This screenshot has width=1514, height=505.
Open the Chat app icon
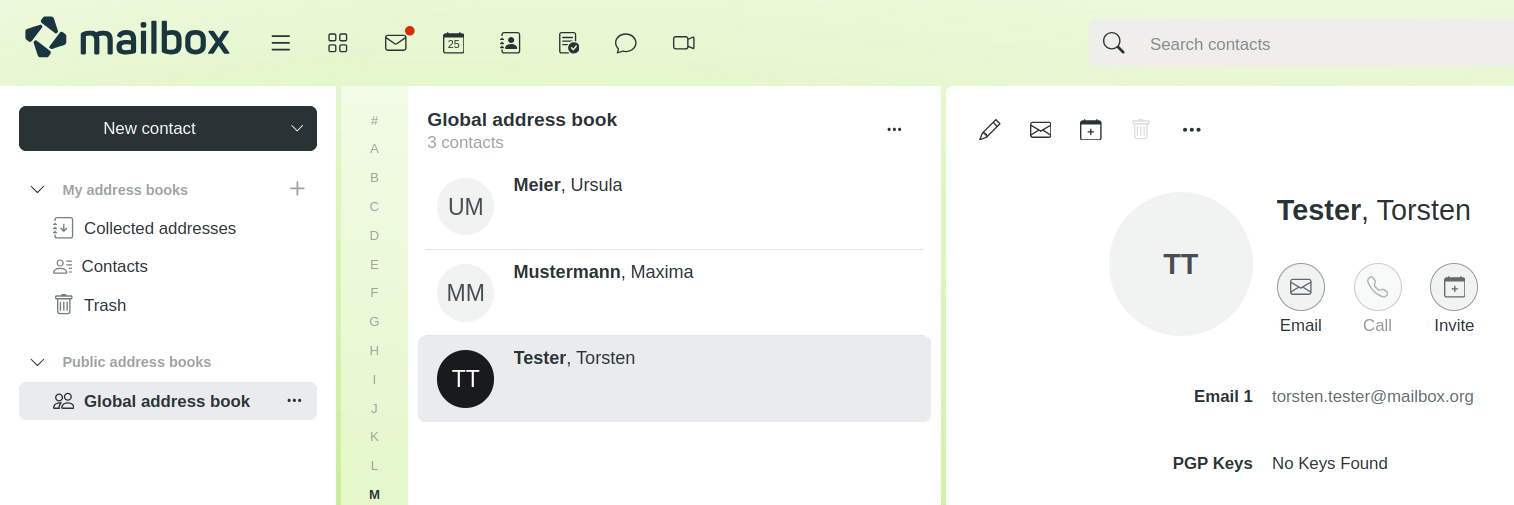(626, 43)
